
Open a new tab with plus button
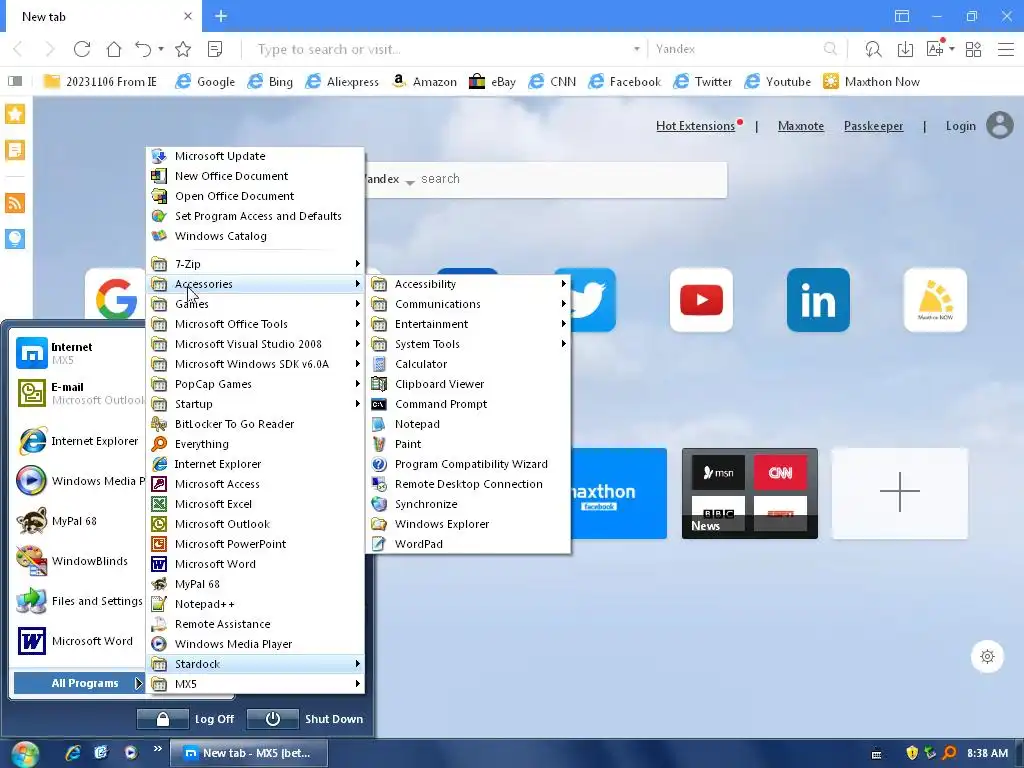point(221,16)
